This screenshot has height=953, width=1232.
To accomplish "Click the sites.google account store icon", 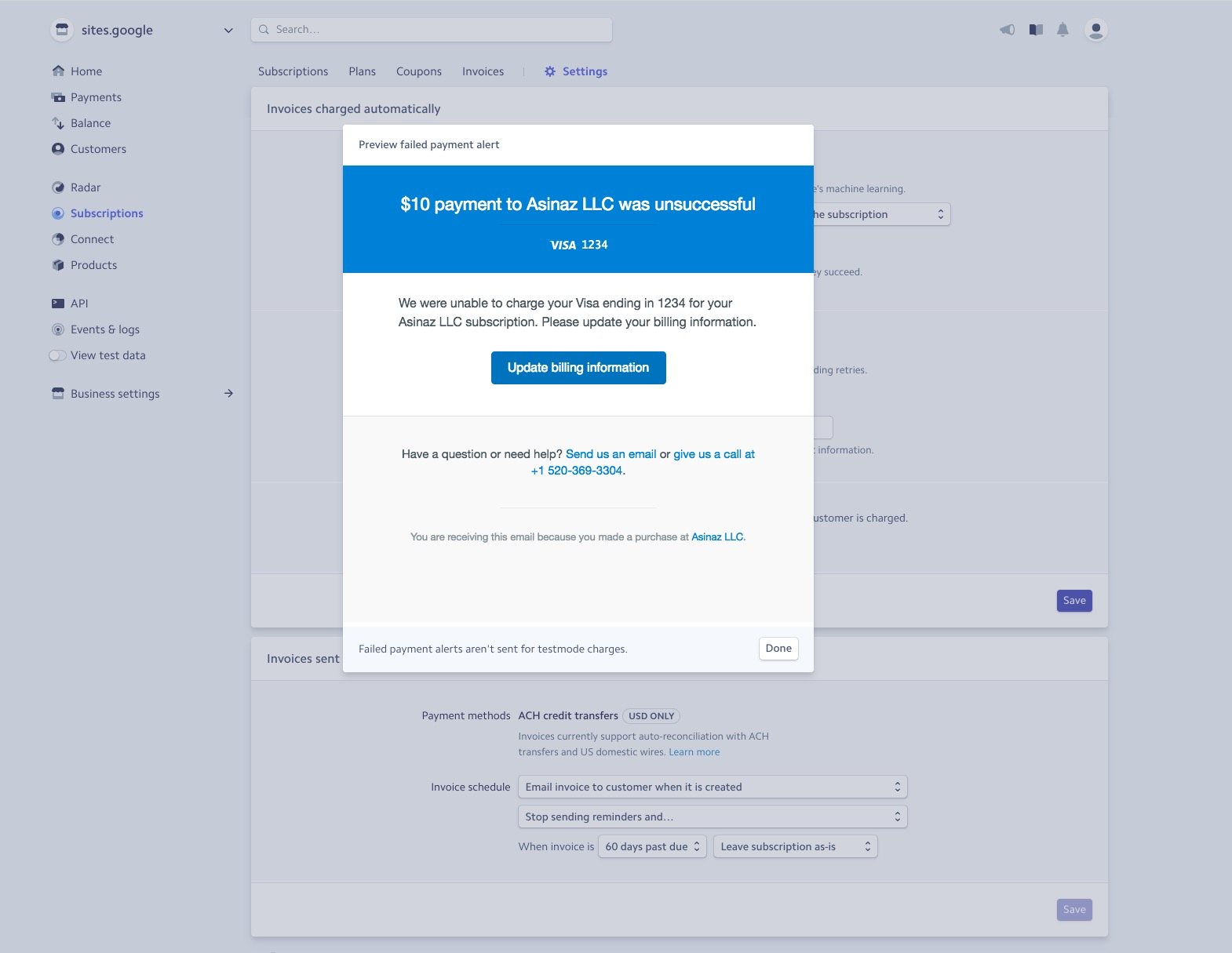I will [x=62, y=30].
